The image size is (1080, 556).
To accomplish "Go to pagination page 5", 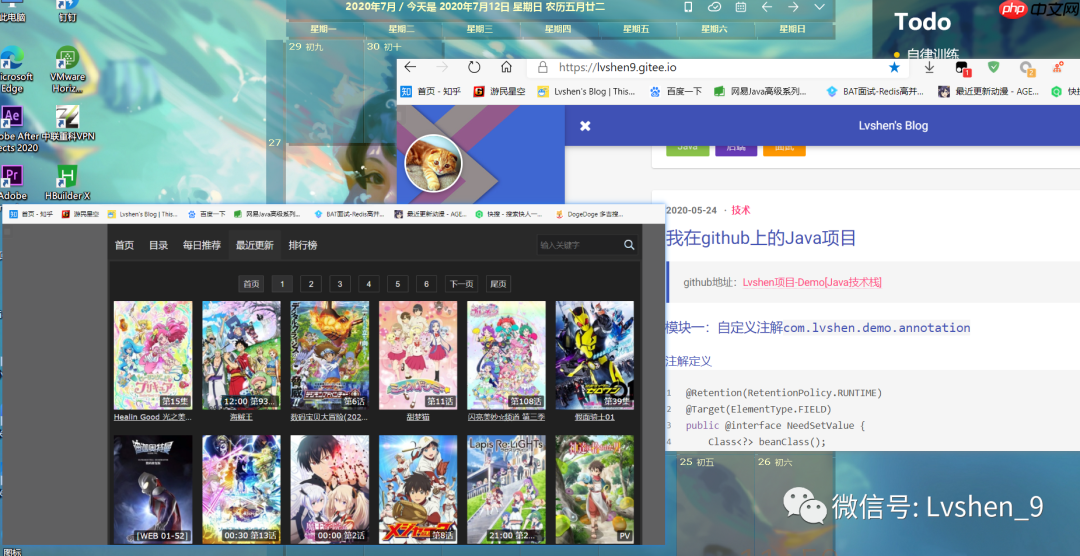I will click(x=397, y=284).
